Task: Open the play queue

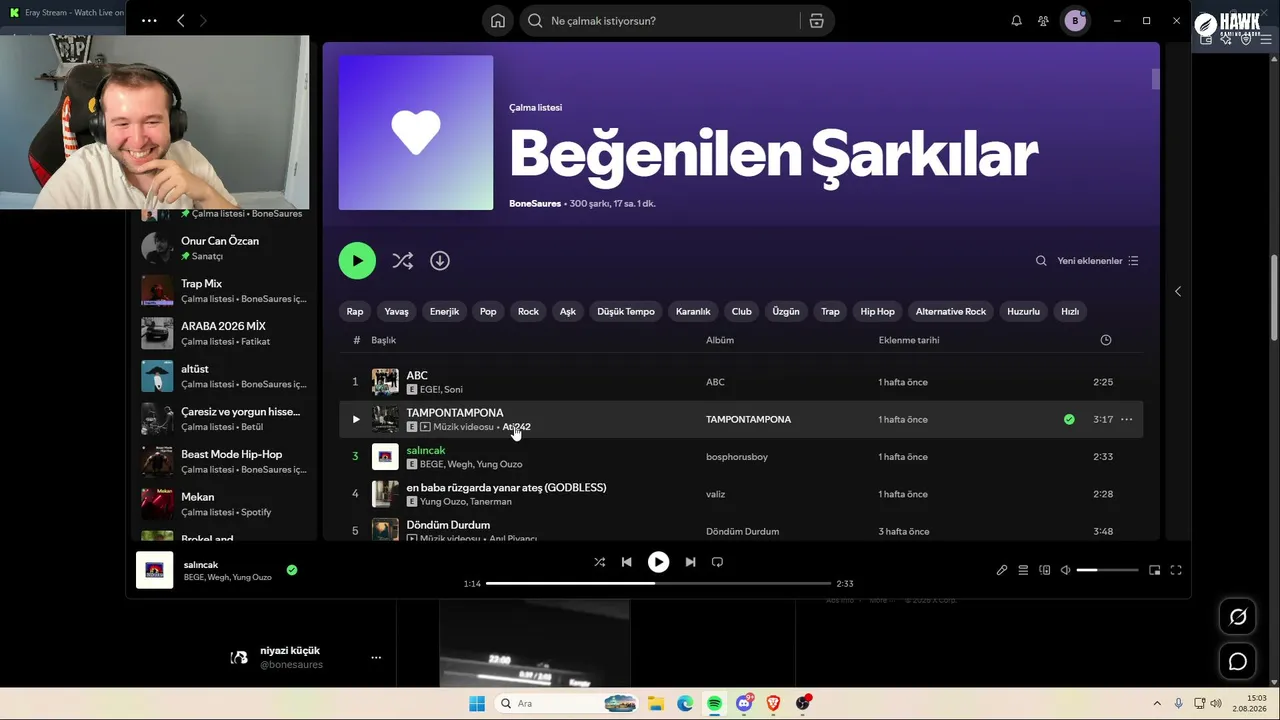Action: click(1023, 570)
